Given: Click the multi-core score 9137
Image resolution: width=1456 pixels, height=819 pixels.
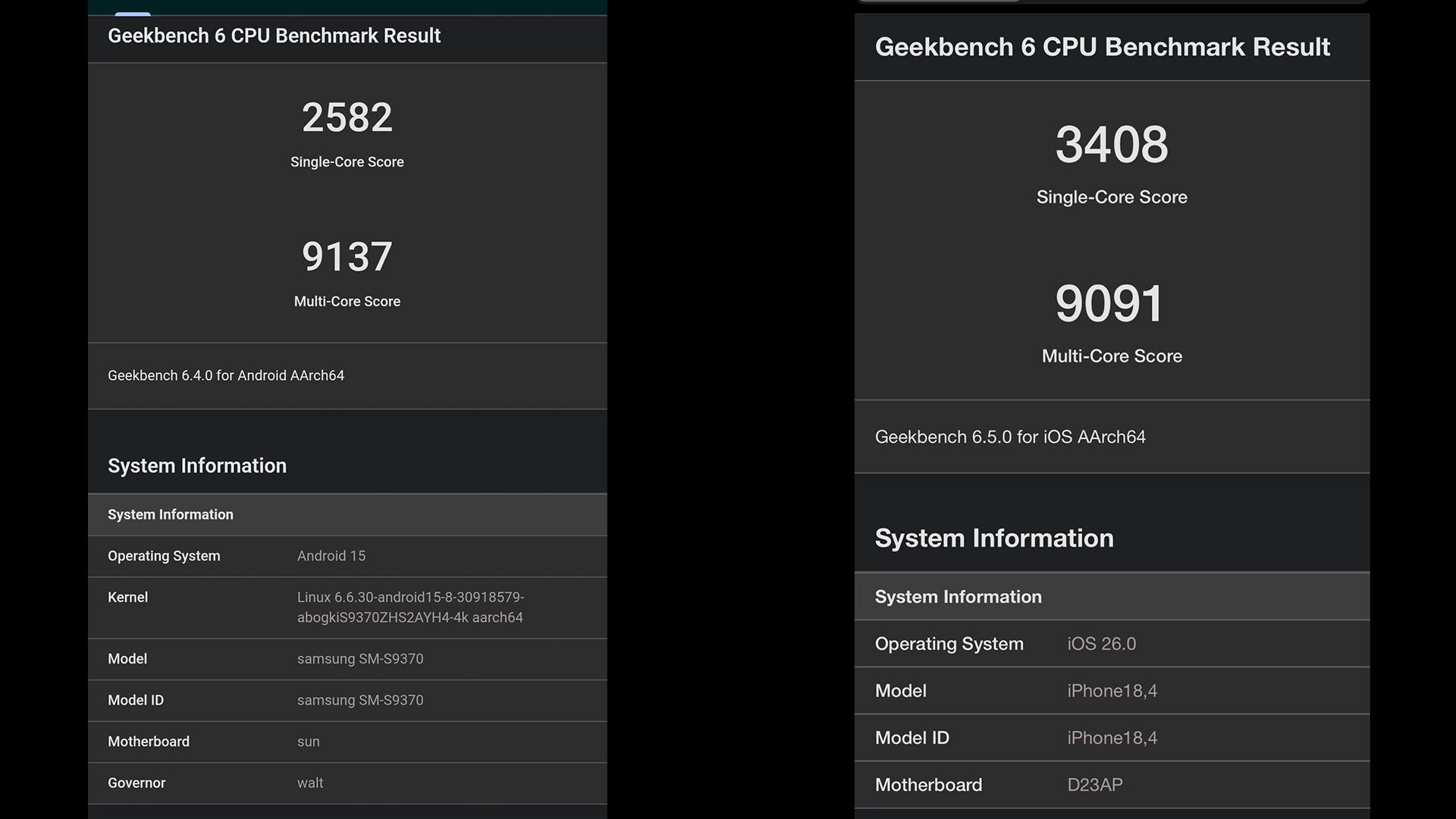Looking at the screenshot, I should pyautogui.click(x=347, y=256).
